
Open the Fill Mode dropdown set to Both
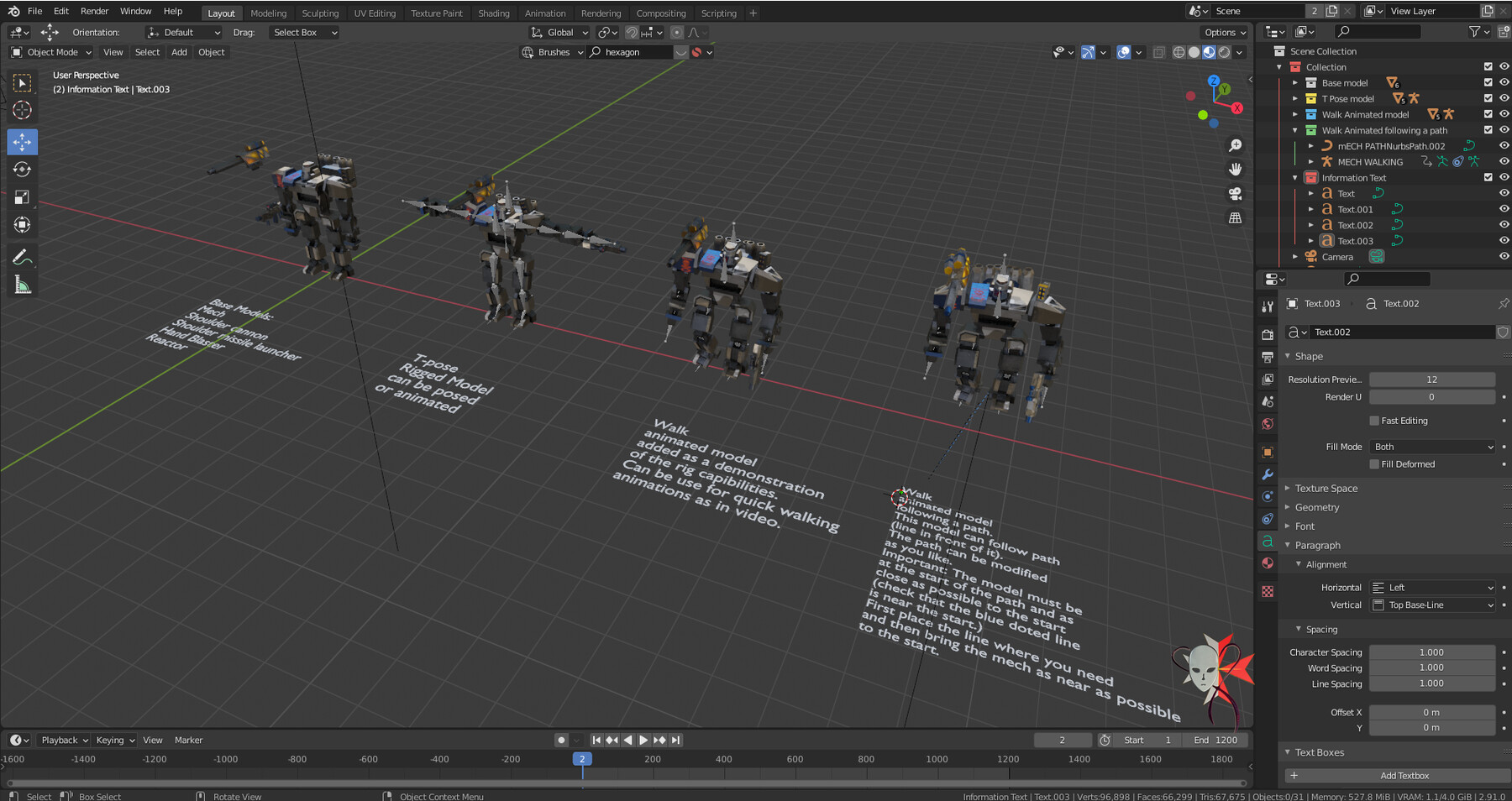1432,447
